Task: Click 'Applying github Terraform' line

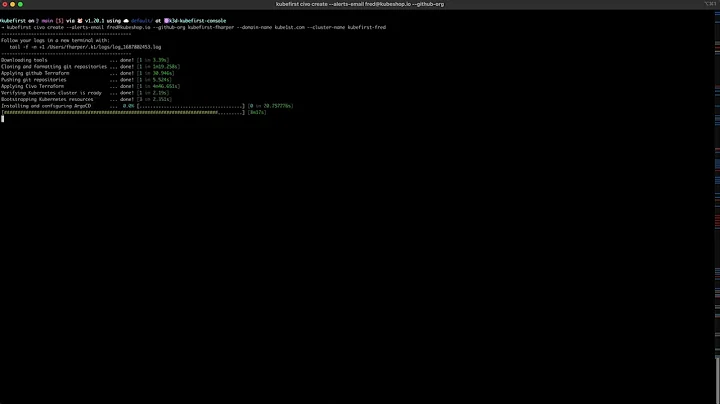Action: [x=88, y=73]
